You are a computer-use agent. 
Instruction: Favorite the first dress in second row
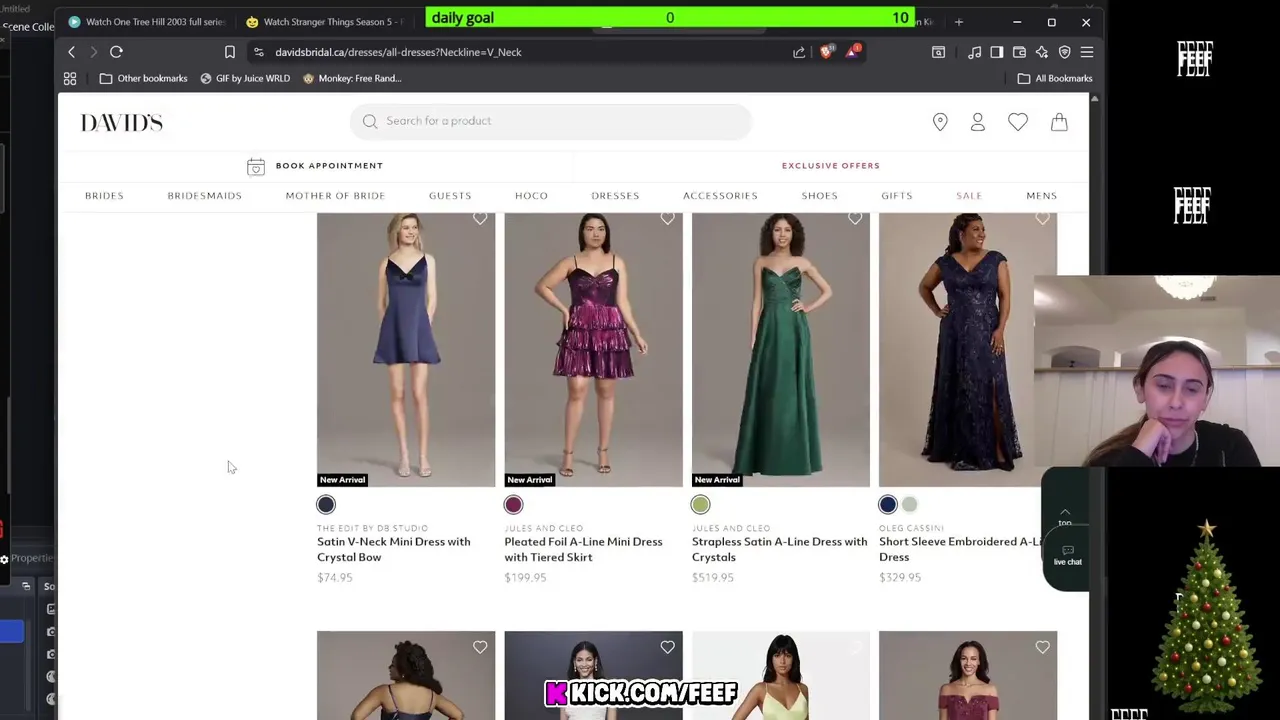pyautogui.click(x=480, y=648)
